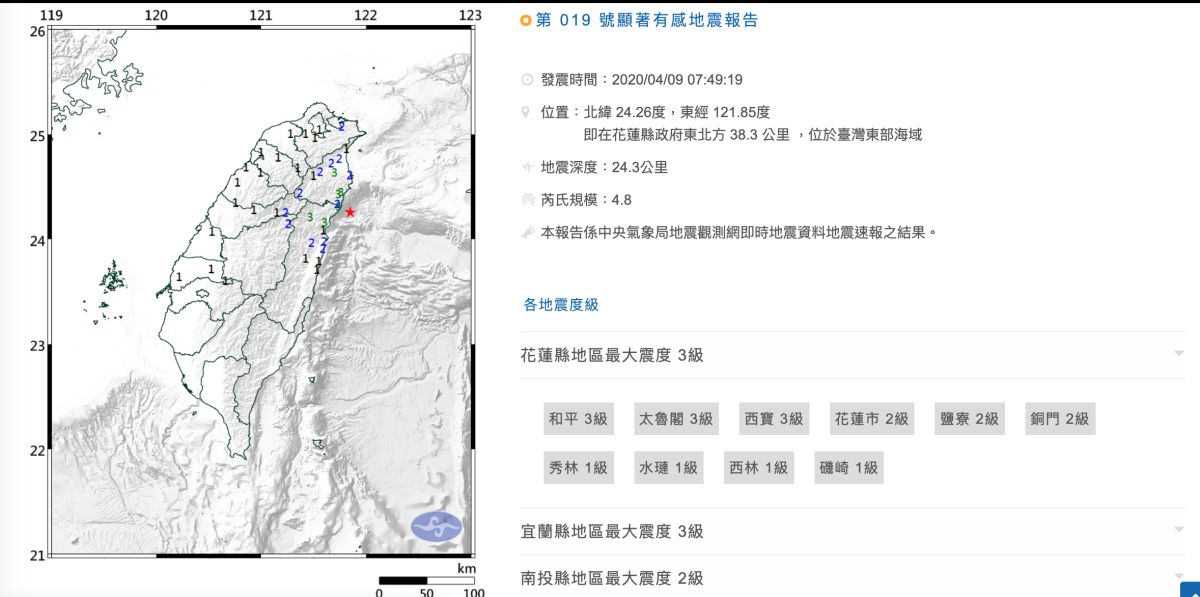The width and height of the screenshot is (1200, 597).
Task: Select the 西寶 3級 station tag
Action: pyautogui.click(x=773, y=419)
